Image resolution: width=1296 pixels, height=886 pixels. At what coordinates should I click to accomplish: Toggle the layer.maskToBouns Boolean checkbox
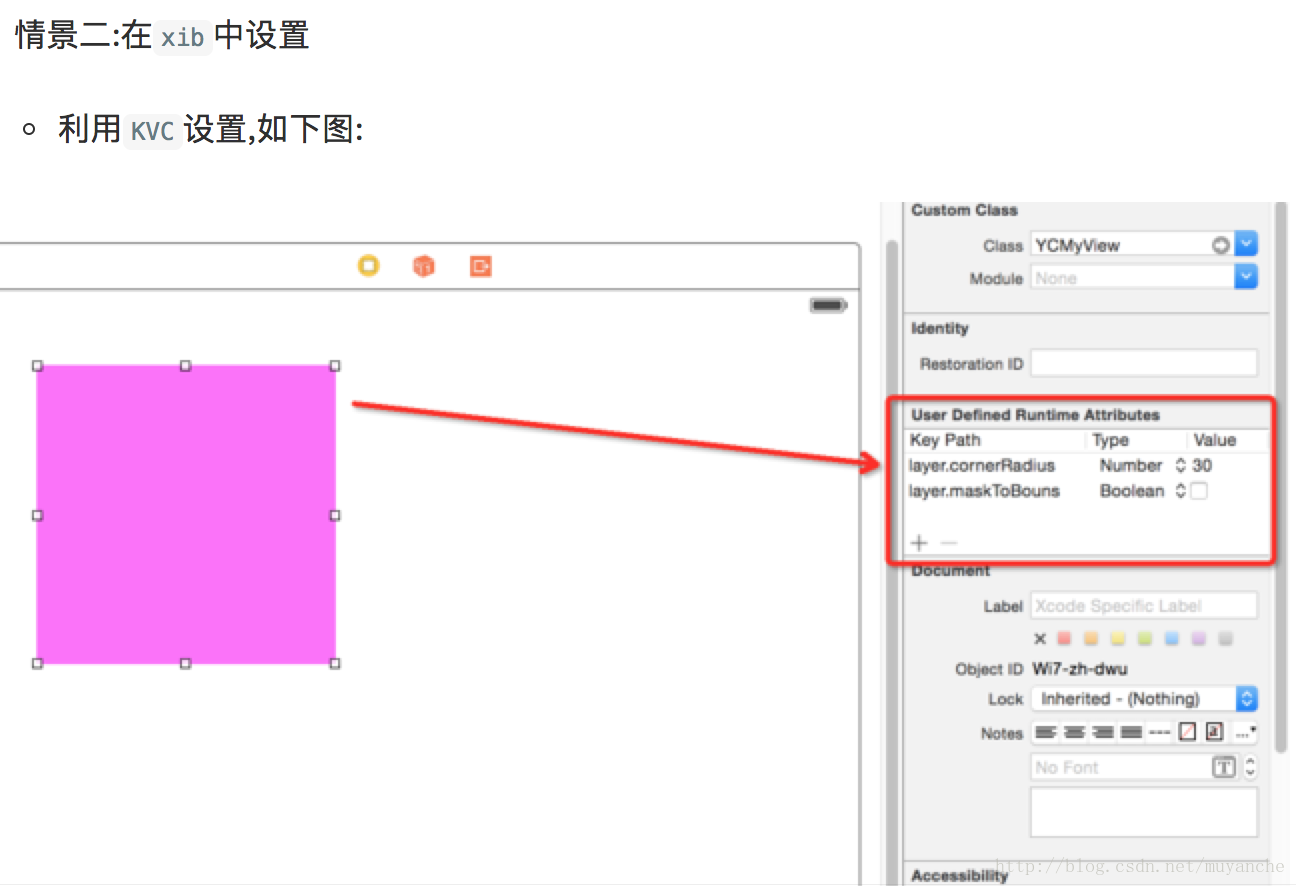1199,491
